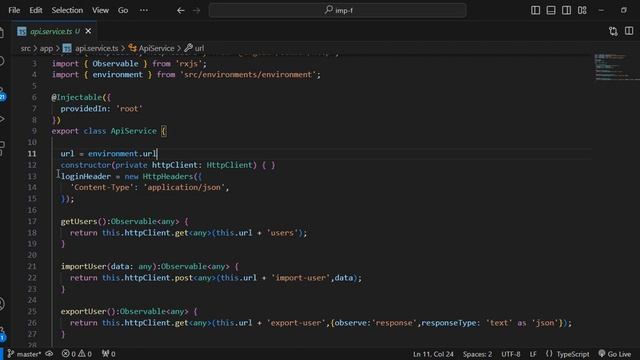The width and height of the screenshot is (640, 360).
Task: Click the imp-f command center search box
Action: pos(338,10)
